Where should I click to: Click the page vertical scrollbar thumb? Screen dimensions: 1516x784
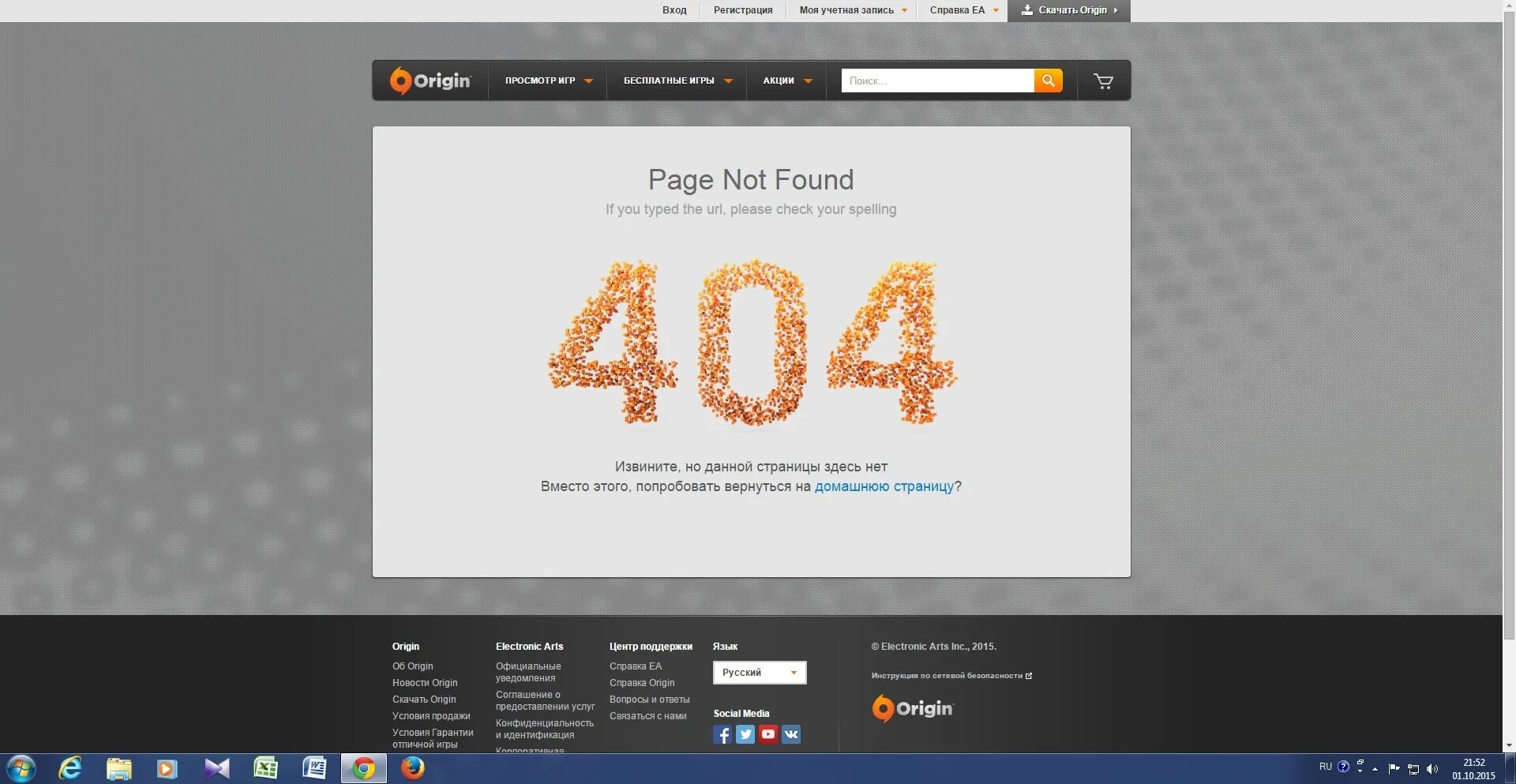(1509, 325)
